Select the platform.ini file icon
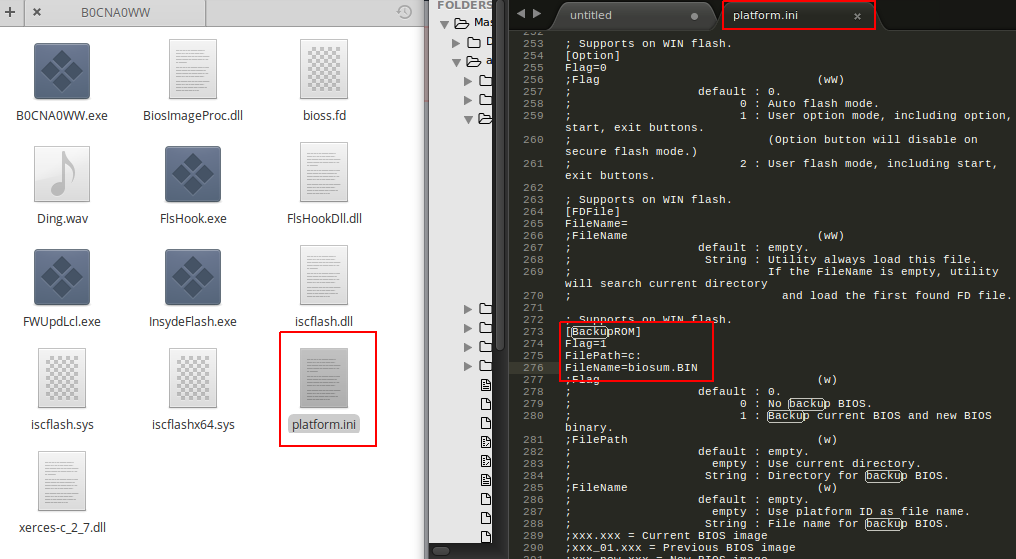Screen dimensions: 1016x559 click(x=324, y=380)
